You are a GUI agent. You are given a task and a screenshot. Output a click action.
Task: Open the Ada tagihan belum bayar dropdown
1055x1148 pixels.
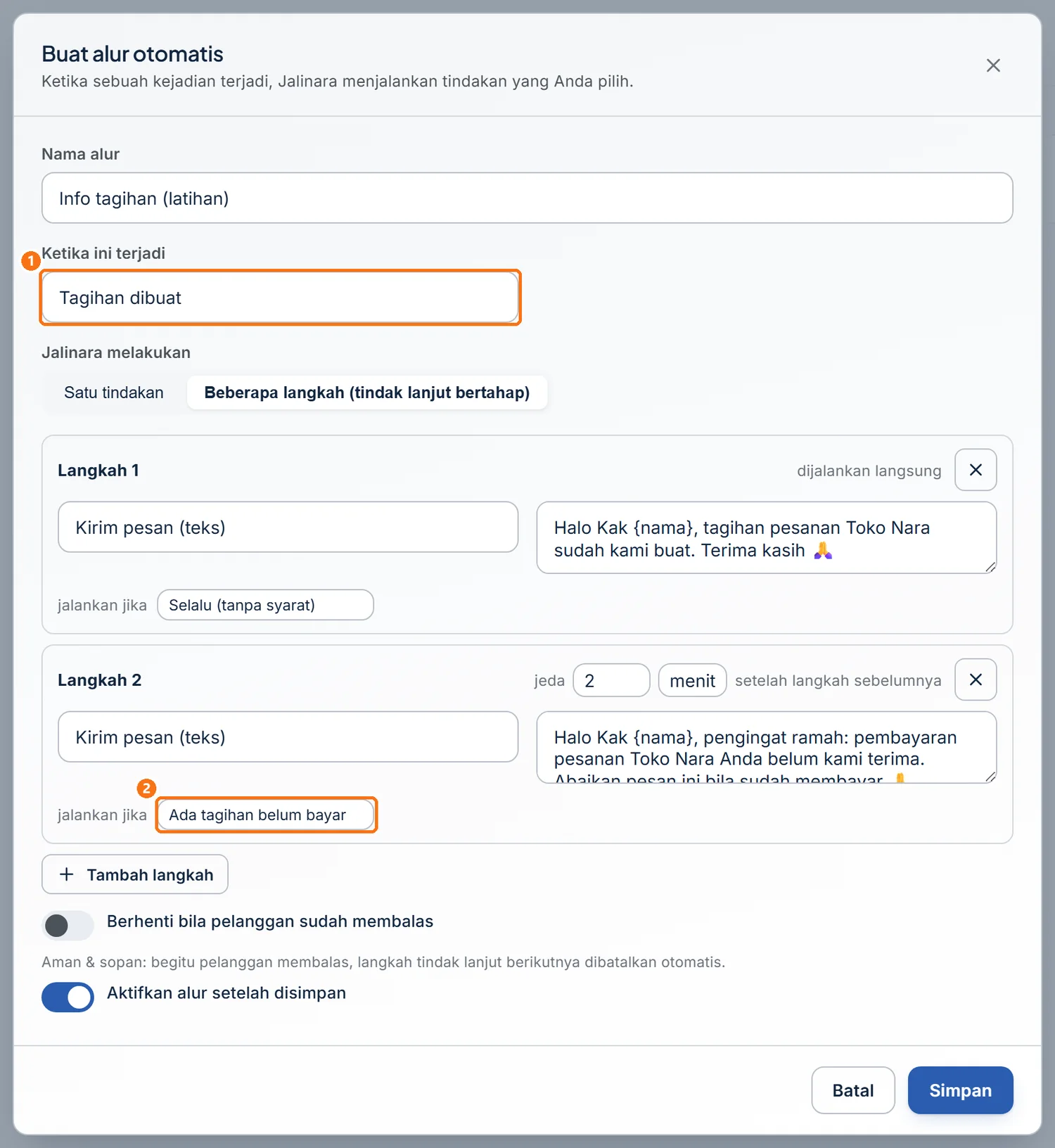(265, 815)
